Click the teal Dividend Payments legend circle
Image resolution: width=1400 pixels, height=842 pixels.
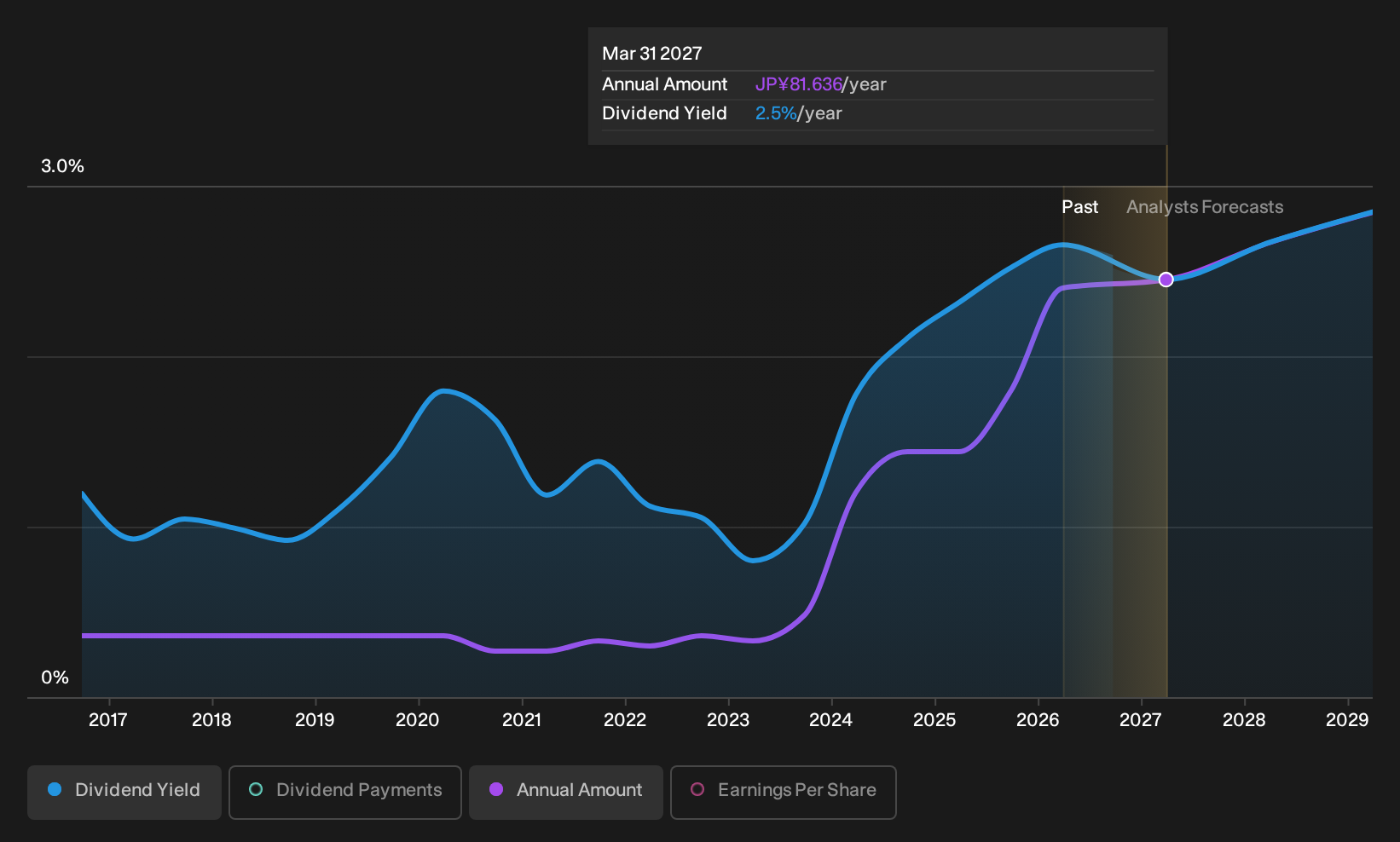point(256,789)
